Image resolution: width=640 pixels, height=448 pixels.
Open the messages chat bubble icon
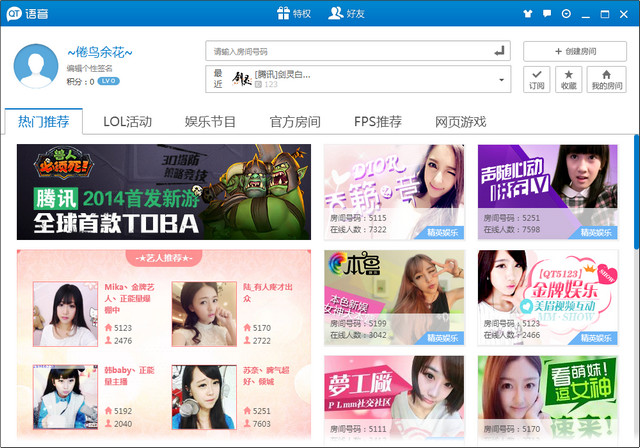coord(547,13)
